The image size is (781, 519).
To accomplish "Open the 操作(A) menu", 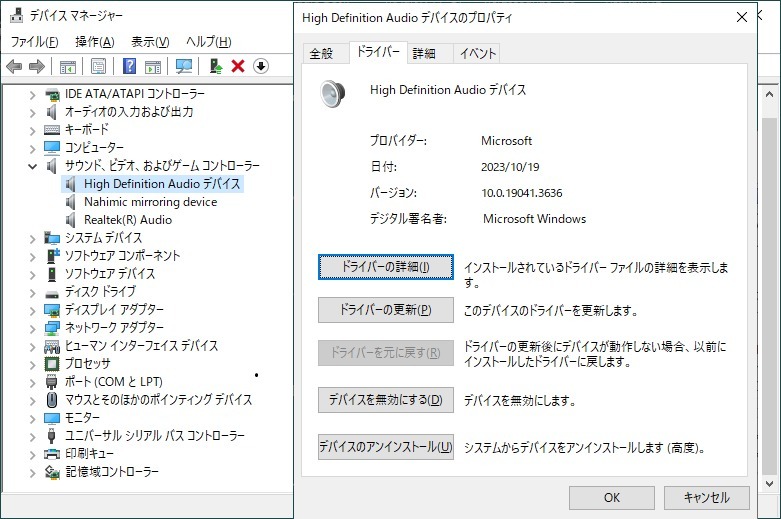I will [x=95, y=42].
